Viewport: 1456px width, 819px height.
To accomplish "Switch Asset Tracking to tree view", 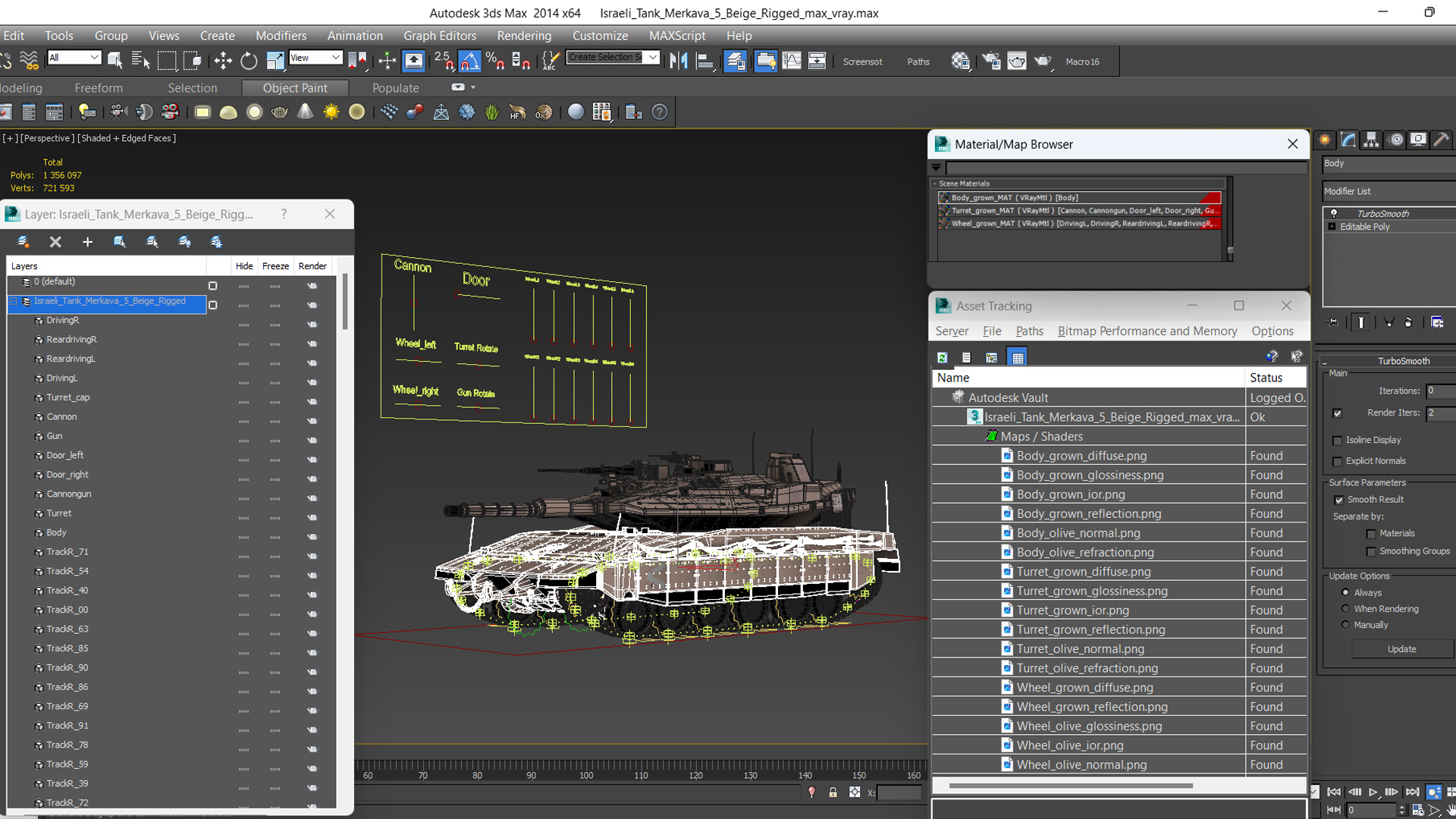I will [991, 357].
